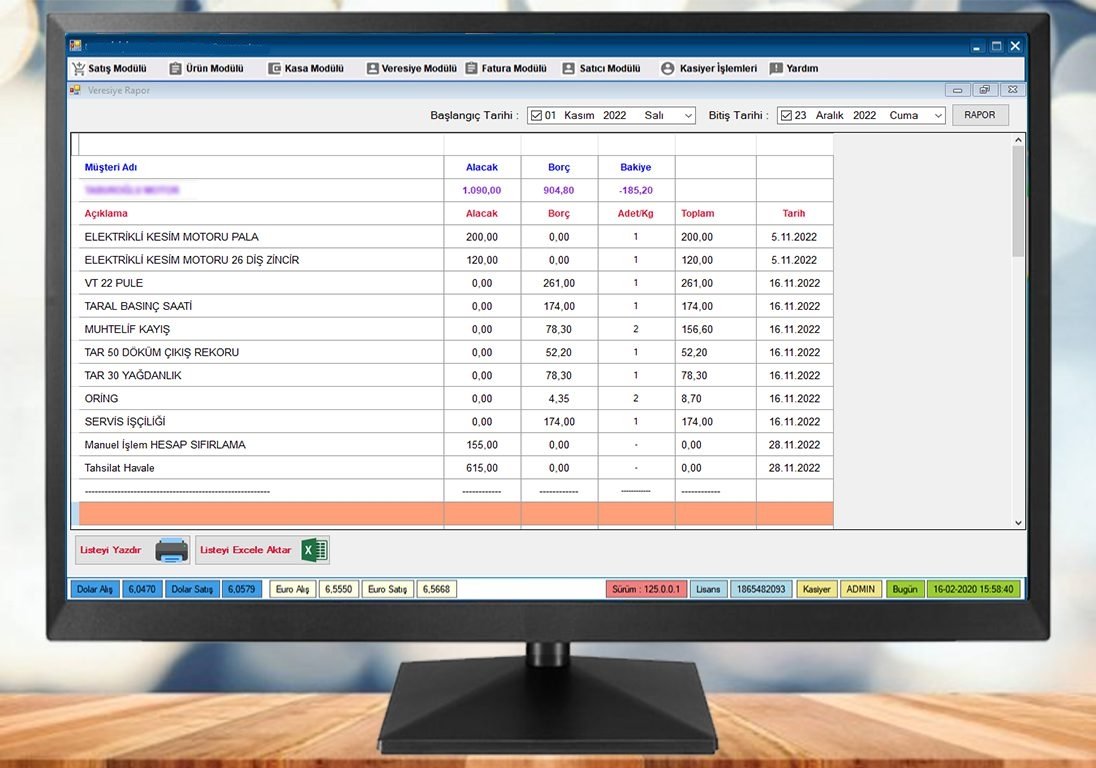Click the invoice icon of Fatura Modülü
Viewport: 1096px width, 768px height.
(472, 68)
